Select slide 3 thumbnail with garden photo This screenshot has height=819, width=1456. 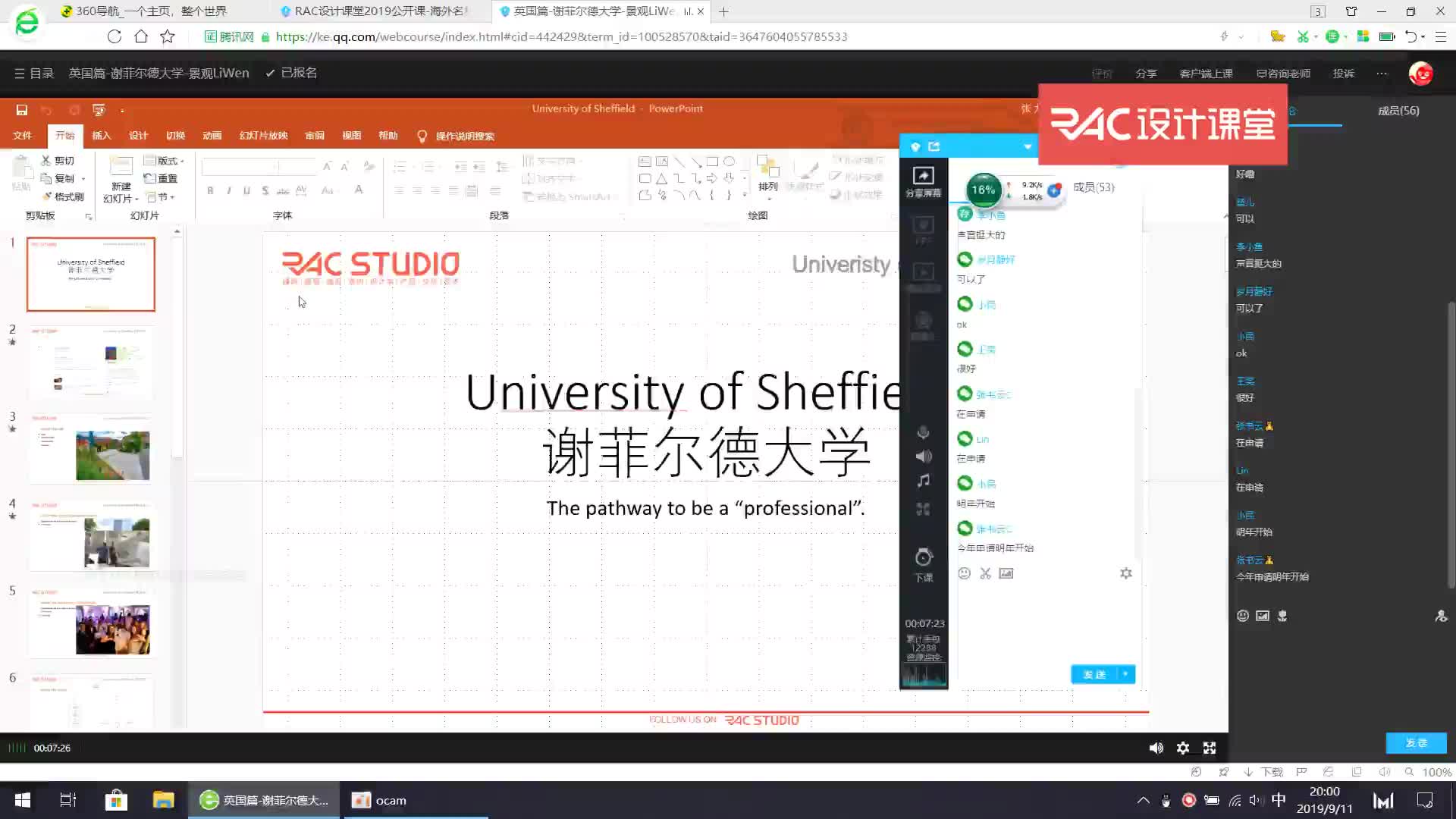coord(91,449)
